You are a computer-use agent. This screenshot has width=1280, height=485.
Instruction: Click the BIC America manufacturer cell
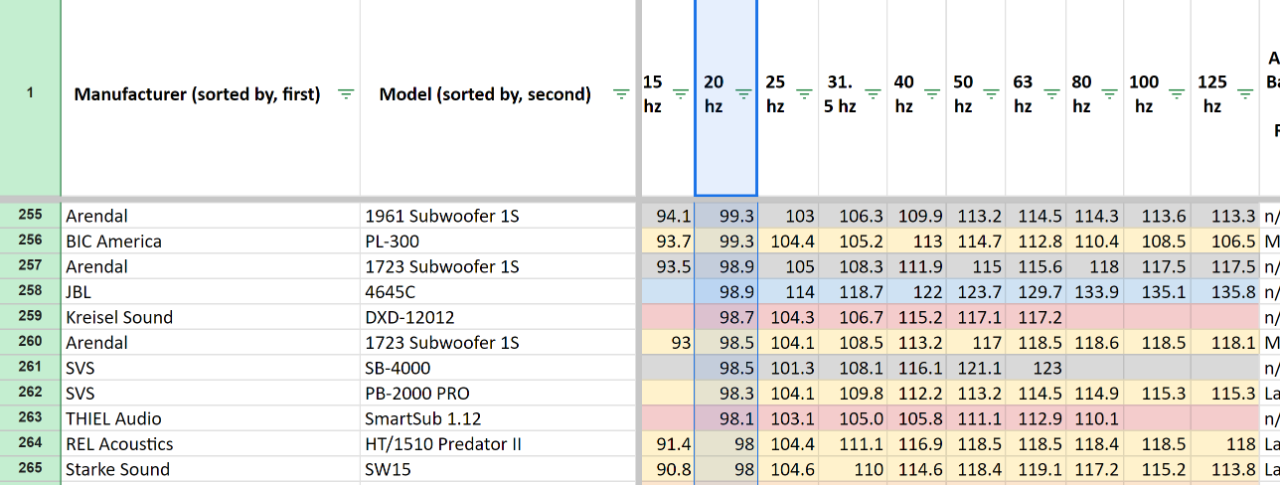tap(211, 241)
